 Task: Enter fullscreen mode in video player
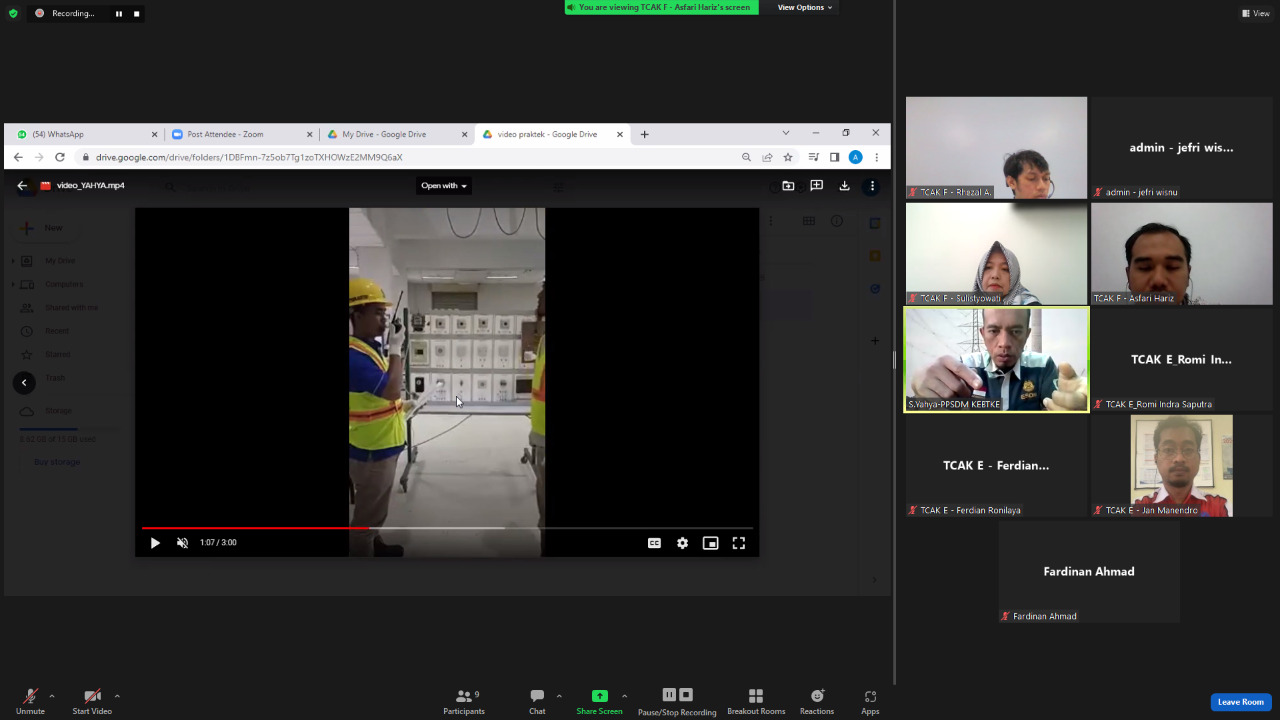point(739,543)
